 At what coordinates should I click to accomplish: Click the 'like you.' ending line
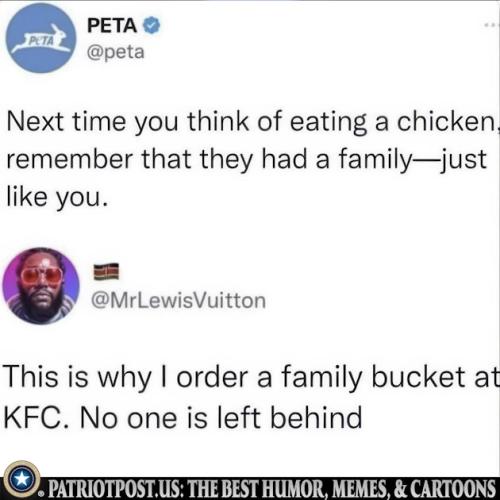click(57, 197)
